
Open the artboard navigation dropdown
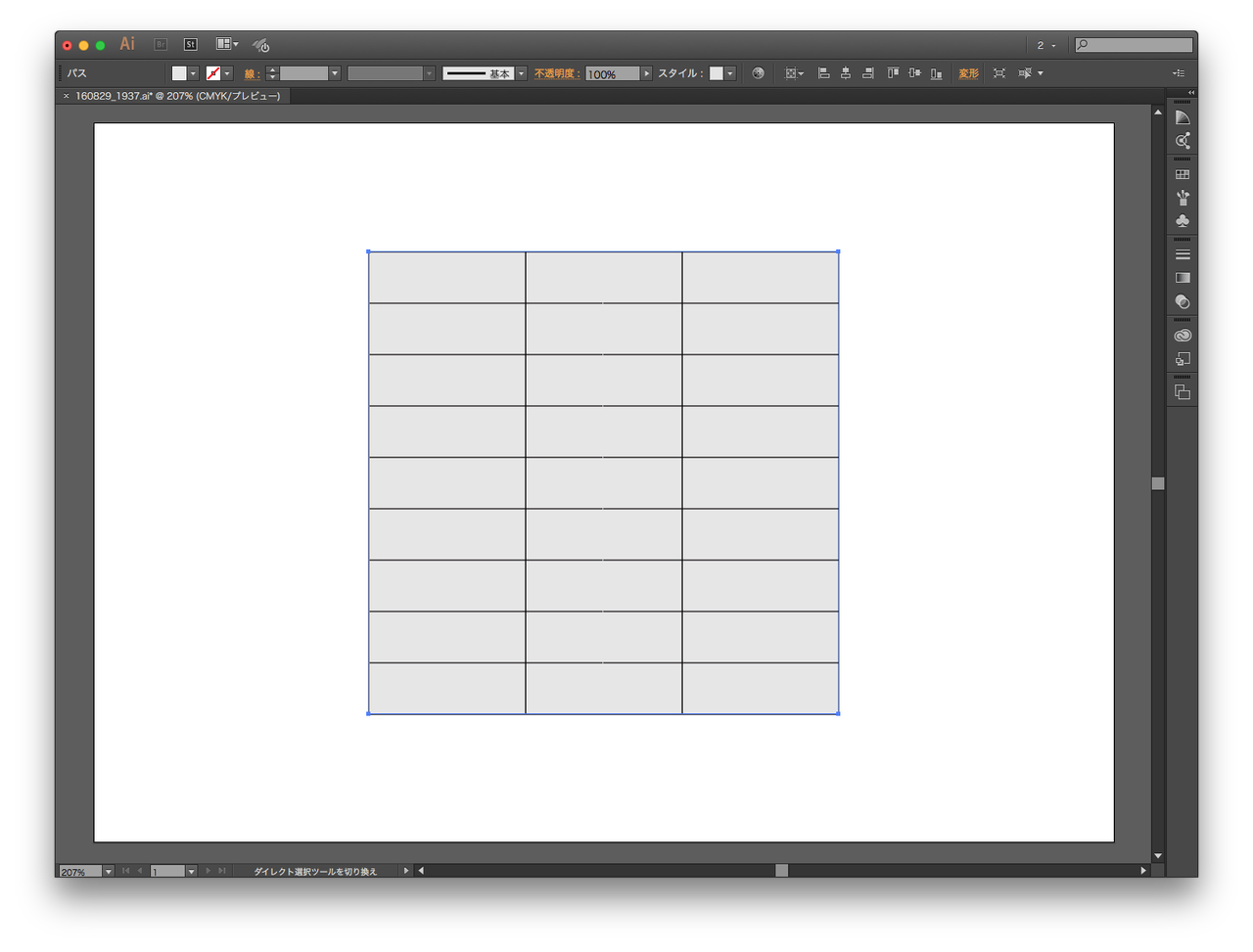click(x=192, y=871)
